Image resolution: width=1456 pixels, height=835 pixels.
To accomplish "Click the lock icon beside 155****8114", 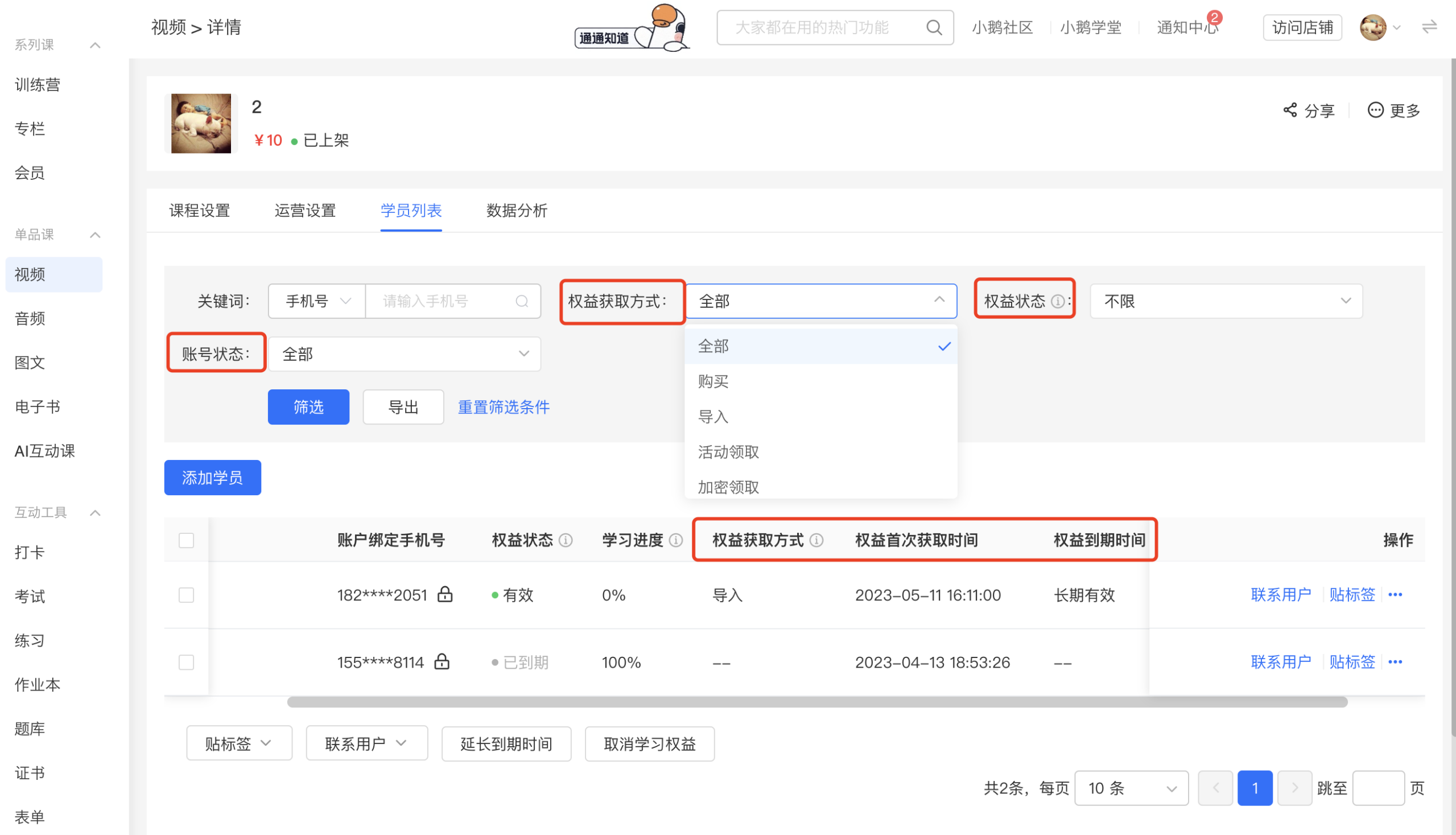I will pos(442,661).
